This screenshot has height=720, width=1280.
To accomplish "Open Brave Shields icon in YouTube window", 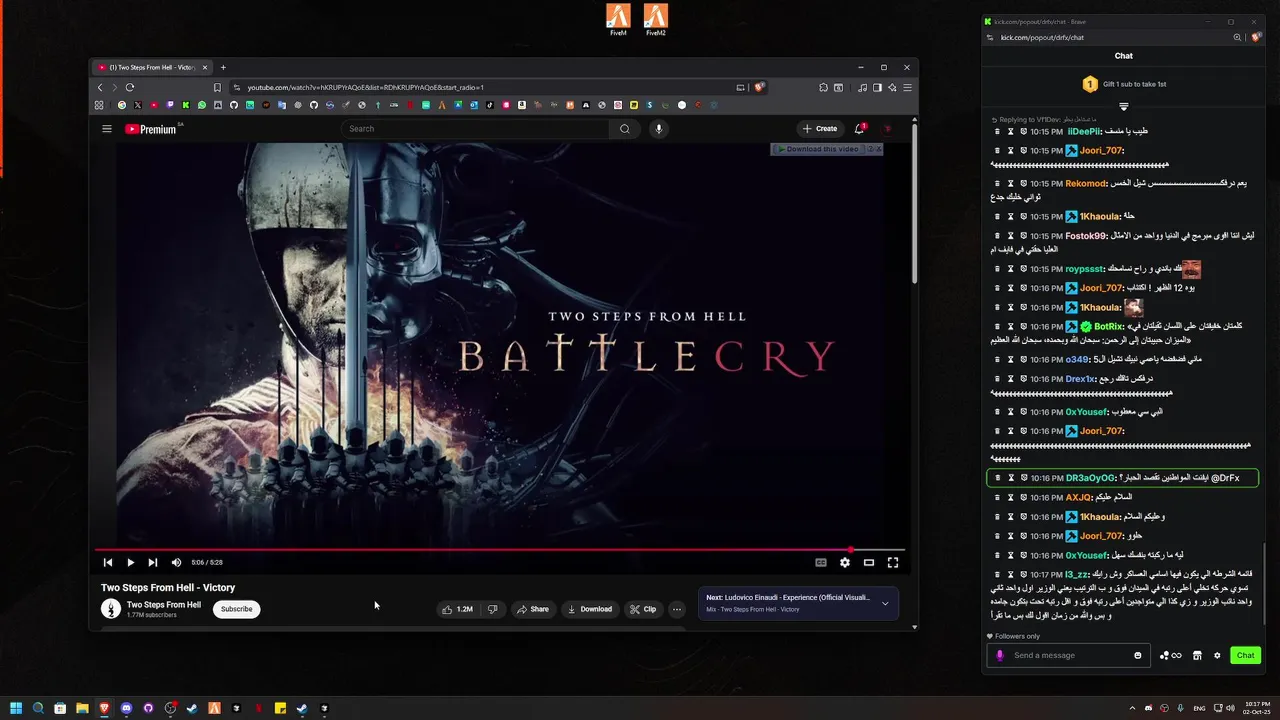I will pyautogui.click(x=760, y=88).
